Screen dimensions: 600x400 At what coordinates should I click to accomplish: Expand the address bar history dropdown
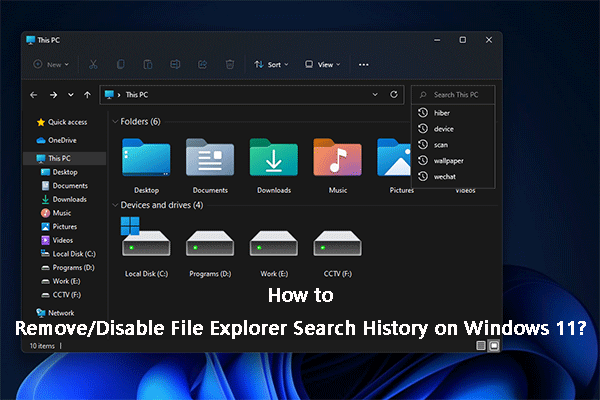375,95
